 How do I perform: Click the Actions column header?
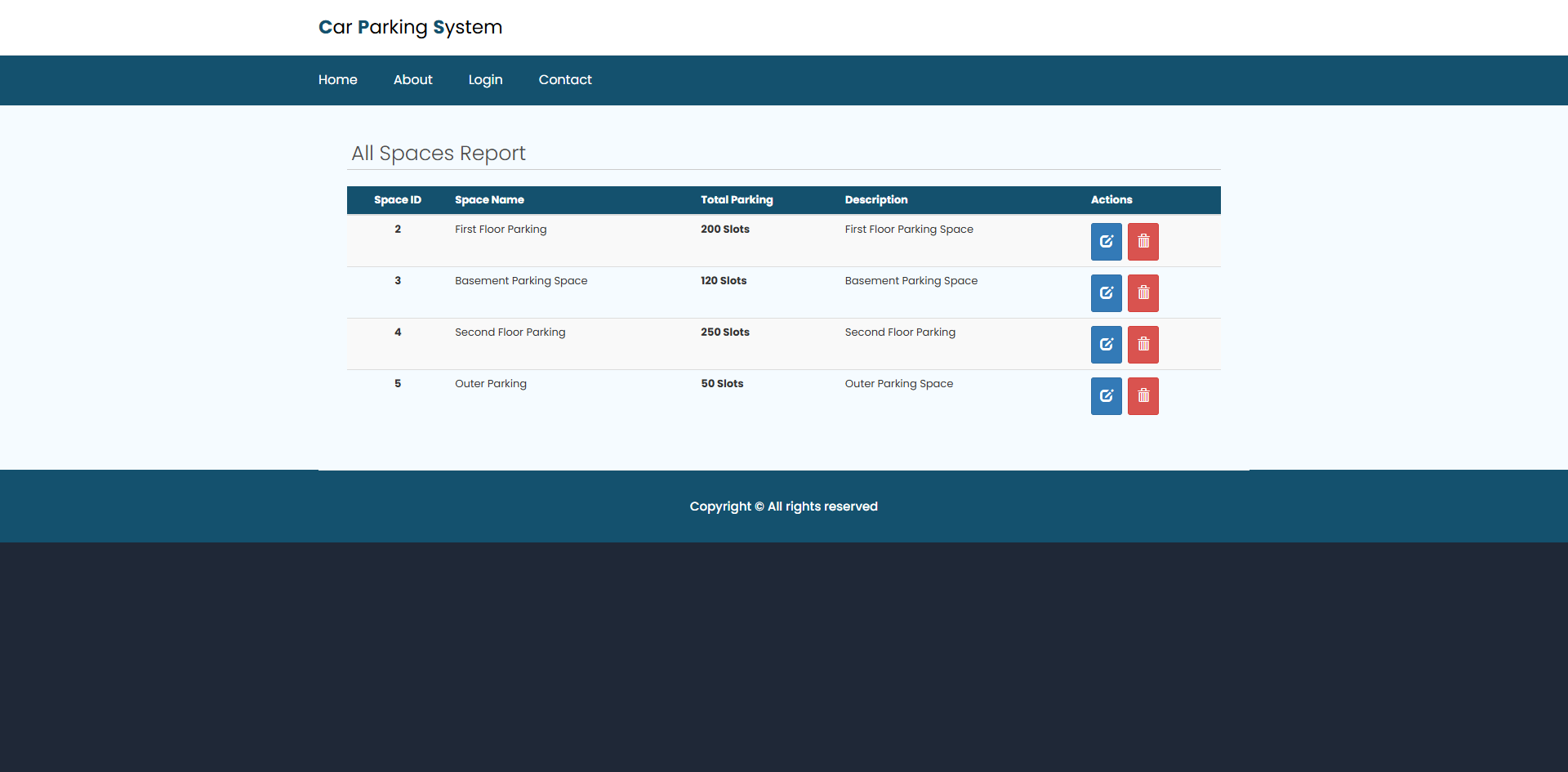click(x=1111, y=199)
